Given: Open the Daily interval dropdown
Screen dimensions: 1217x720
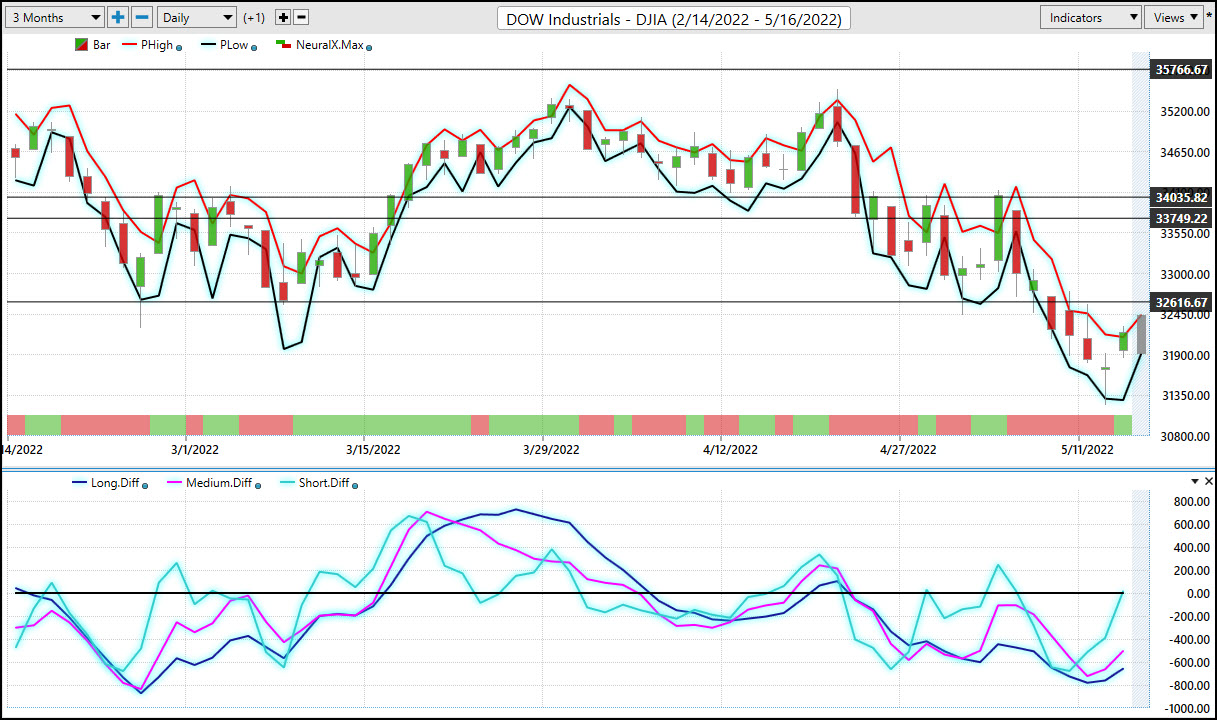Looking at the screenshot, I should point(197,17).
